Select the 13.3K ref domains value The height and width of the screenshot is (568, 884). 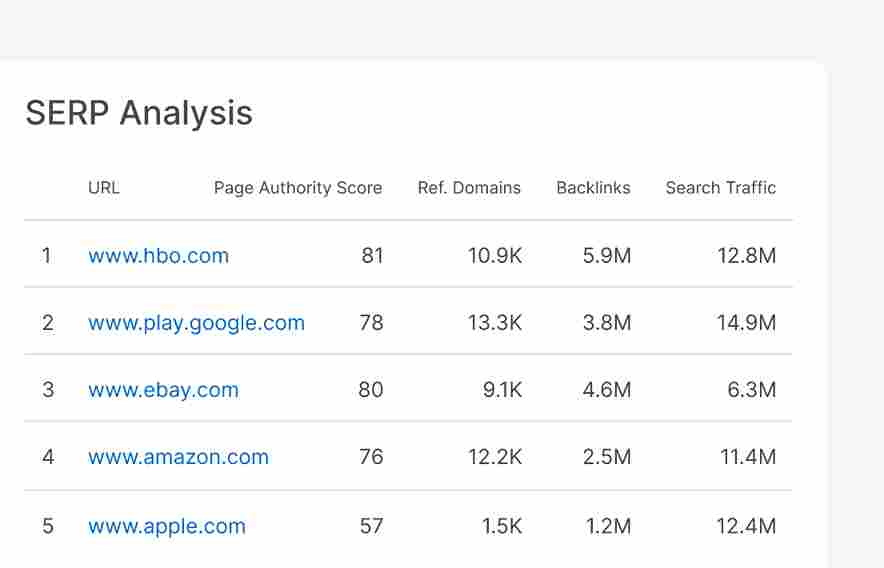click(495, 323)
